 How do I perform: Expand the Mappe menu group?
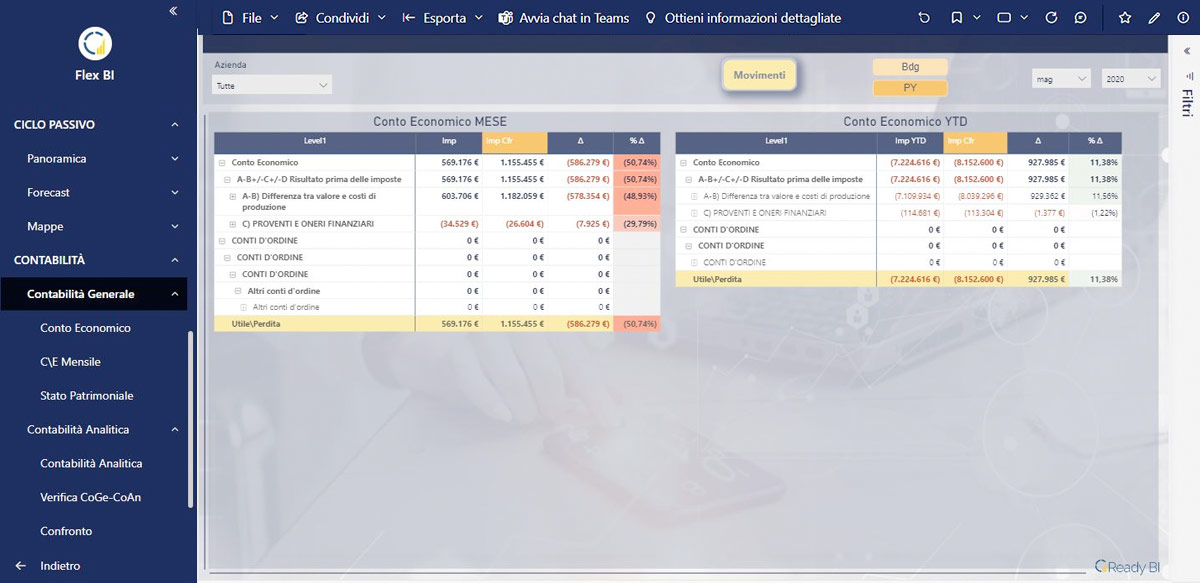[x=175, y=227]
